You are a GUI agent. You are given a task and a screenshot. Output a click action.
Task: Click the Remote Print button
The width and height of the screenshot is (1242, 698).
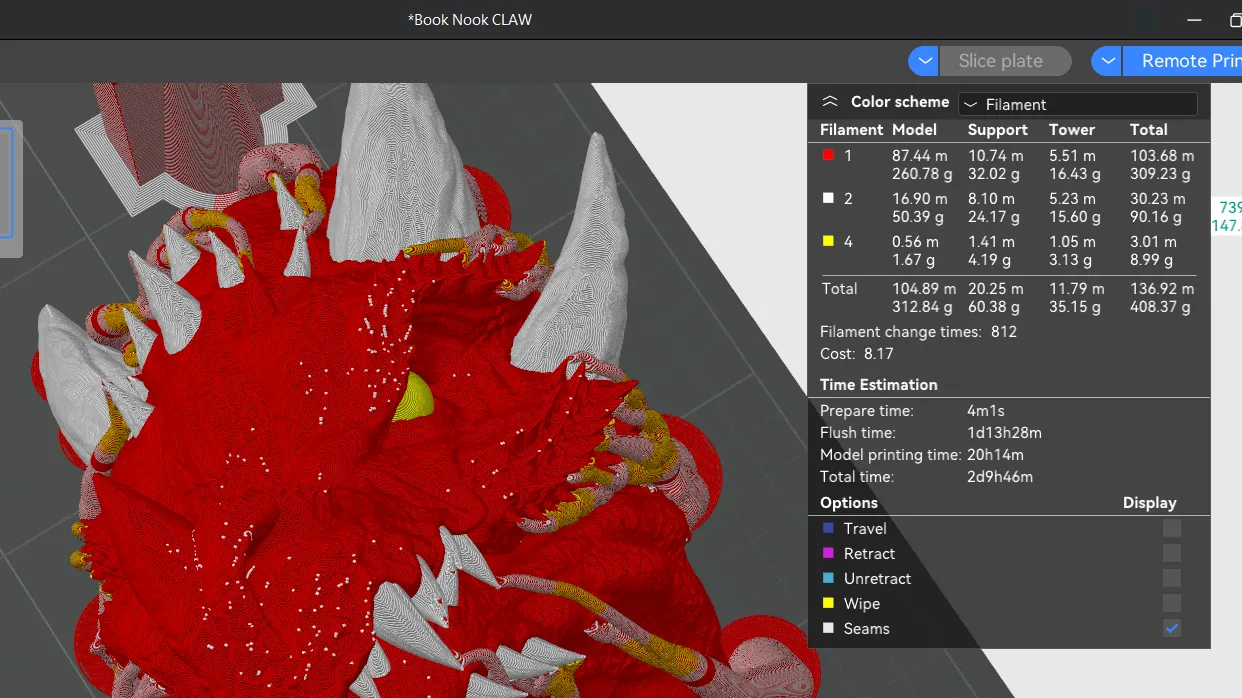pos(1182,61)
